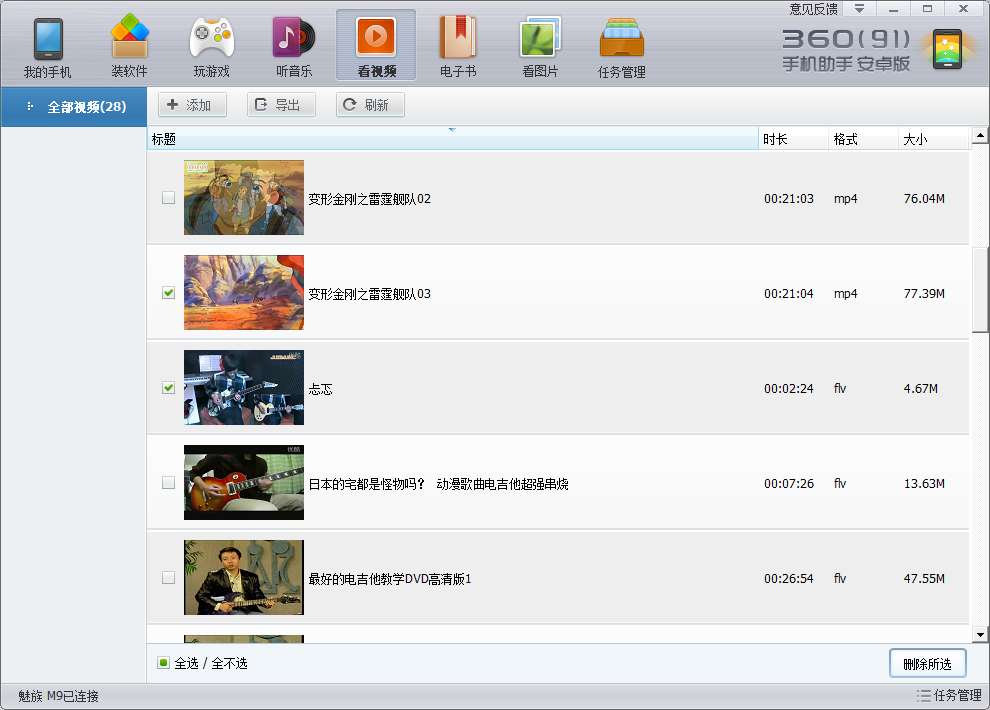Uncheck the box for 变形金刚之雷霆舰队03
Image resolution: width=990 pixels, height=710 pixels.
pos(168,293)
